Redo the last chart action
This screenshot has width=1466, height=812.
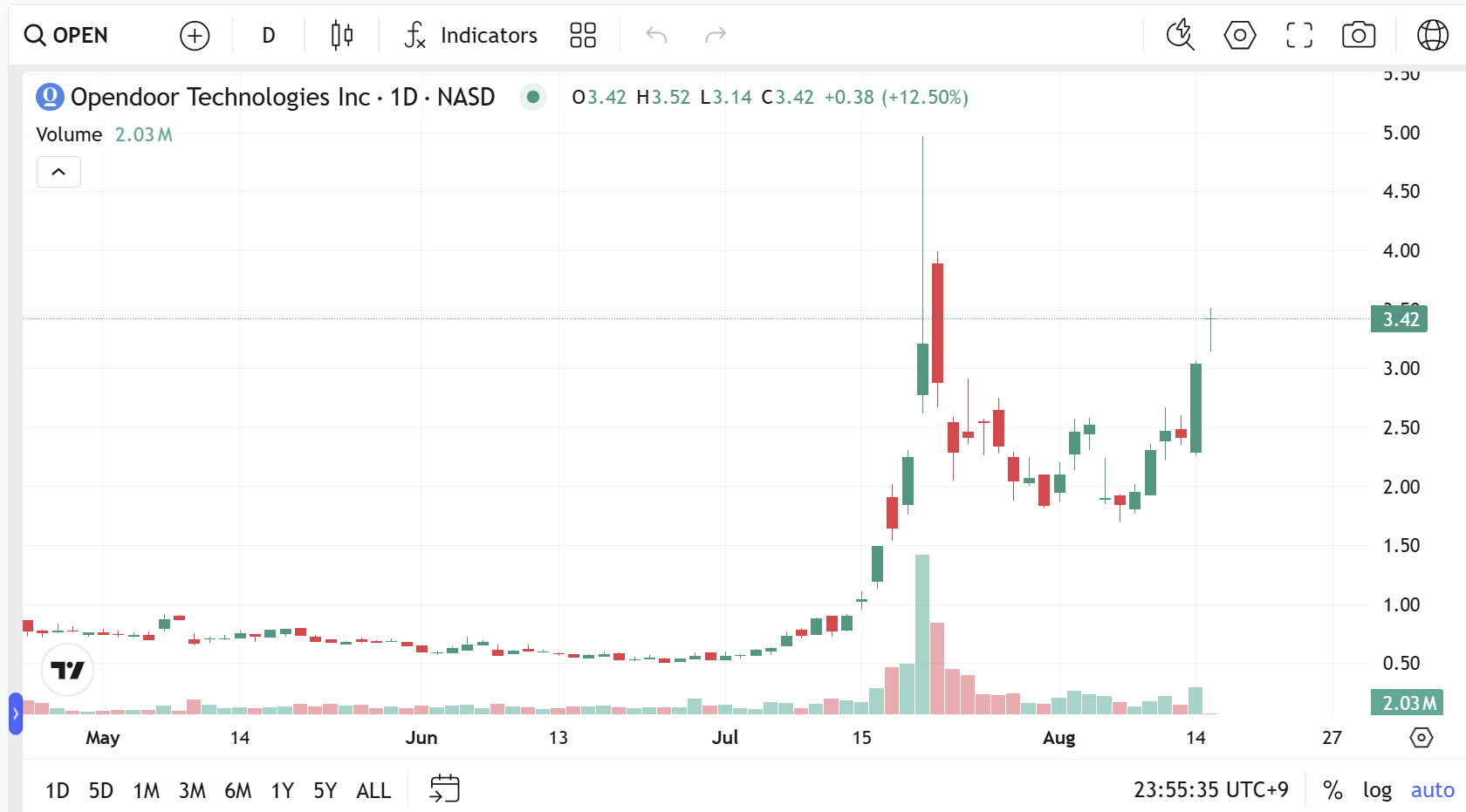[716, 36]
